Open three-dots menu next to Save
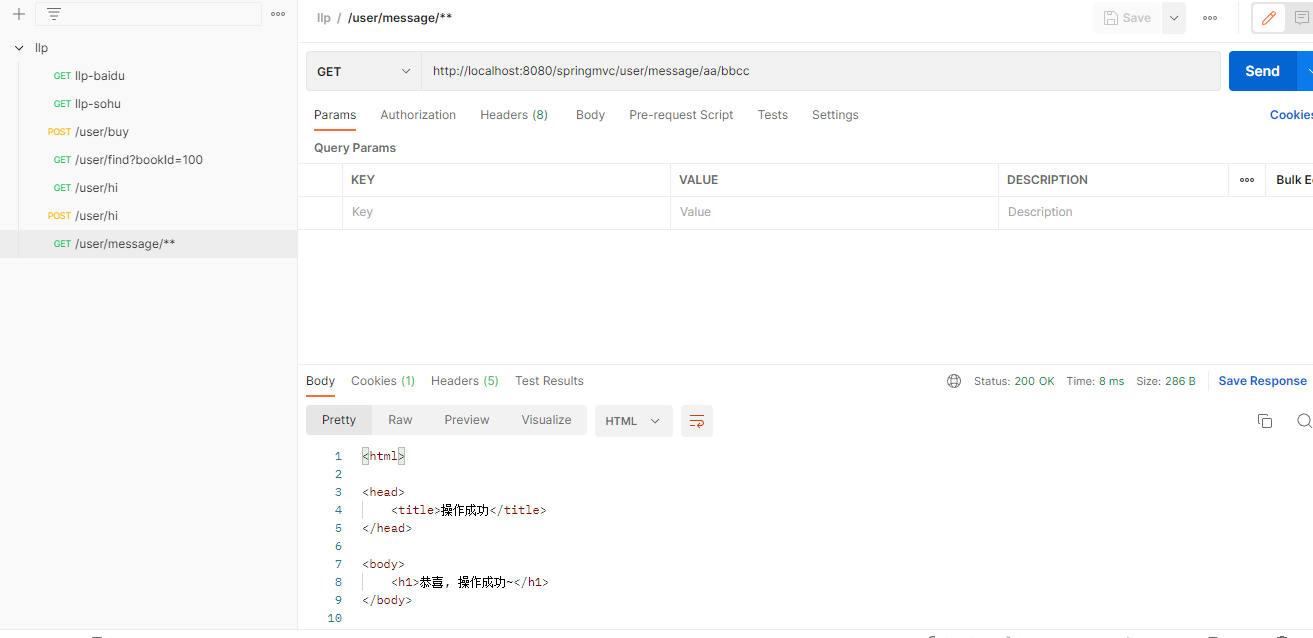The width and height of the screenshot is (1313, 638). point(1210,18)
